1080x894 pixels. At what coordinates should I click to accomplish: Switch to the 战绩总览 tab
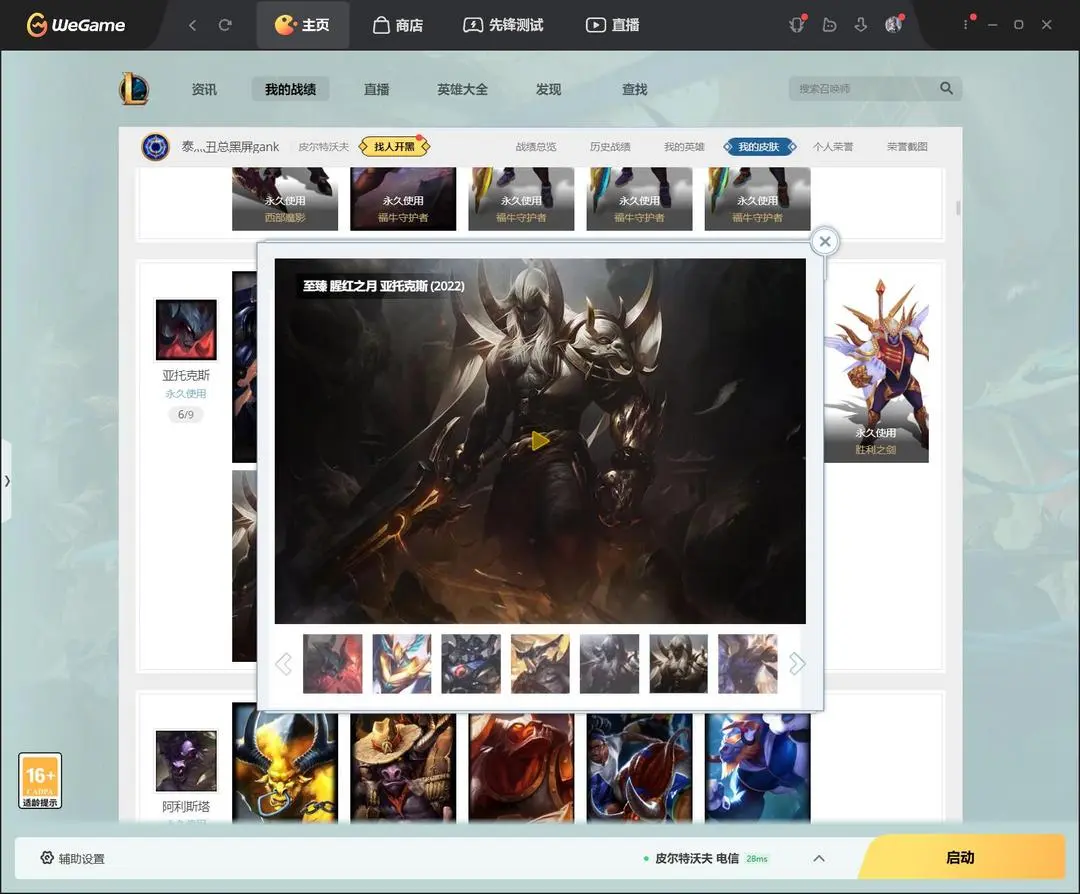[536, 147]
